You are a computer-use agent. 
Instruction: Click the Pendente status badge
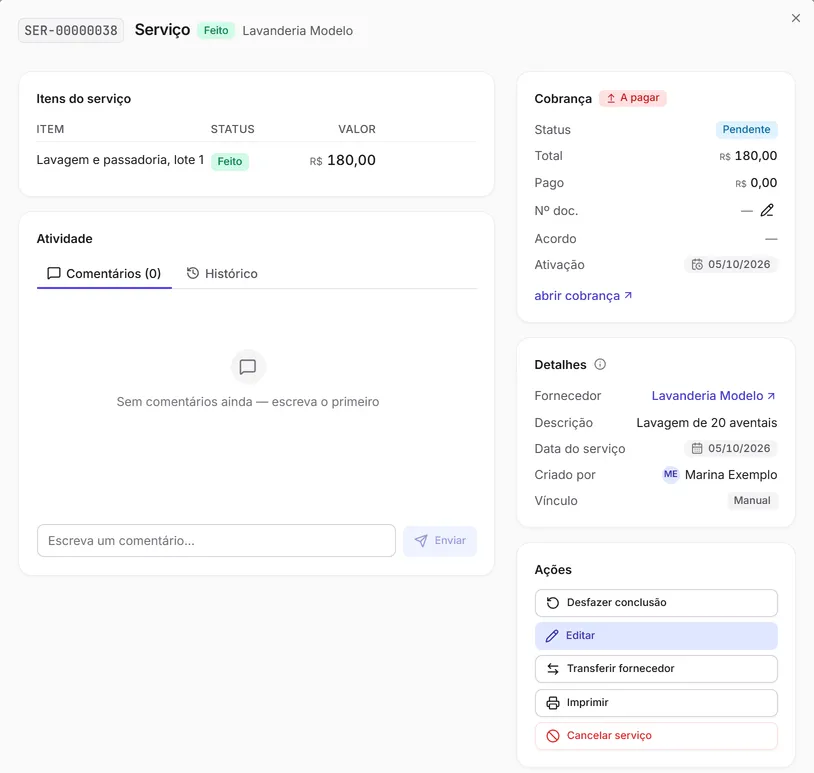[x=747, y=129]
